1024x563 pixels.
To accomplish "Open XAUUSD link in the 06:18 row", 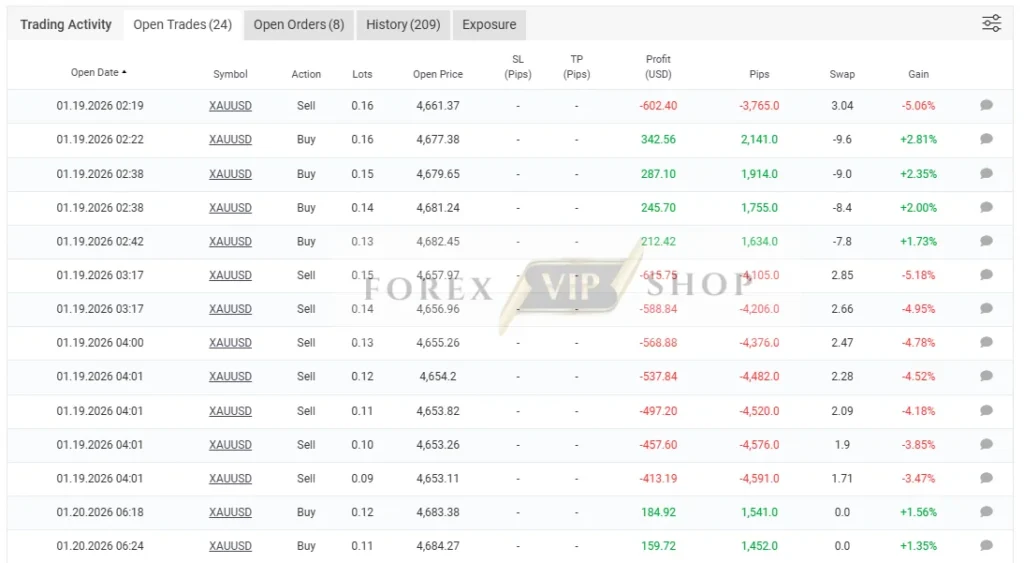I will (x=230, y=513).
